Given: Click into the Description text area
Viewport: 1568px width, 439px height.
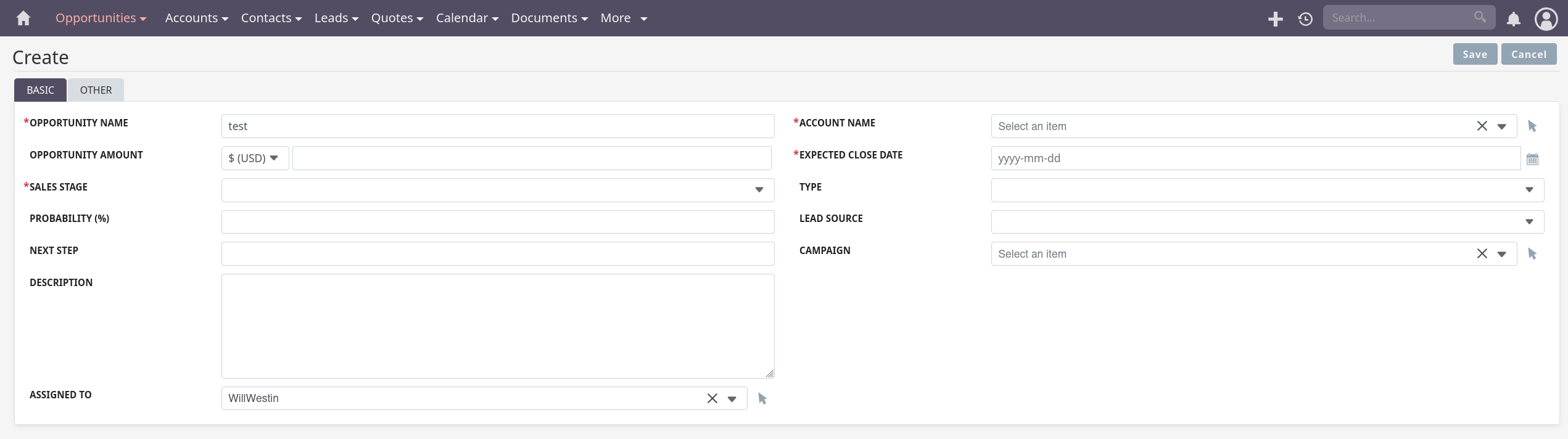Looking at the screenshot, I should point(497,326).
